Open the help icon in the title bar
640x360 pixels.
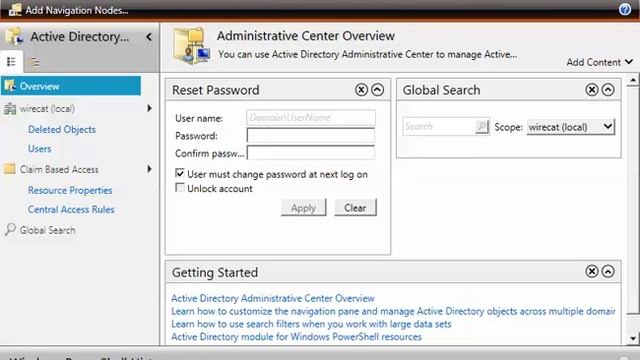(x=624, y=9)
